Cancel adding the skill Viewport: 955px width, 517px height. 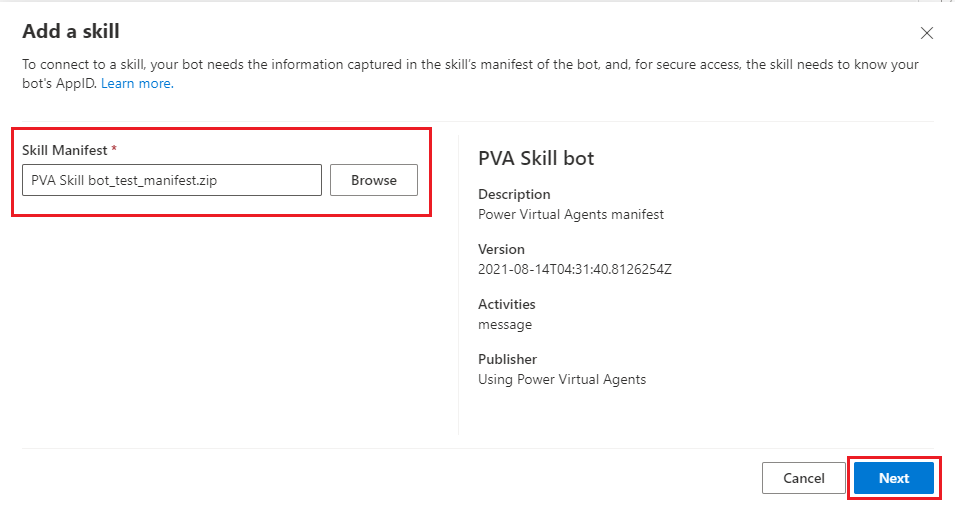click(804, 478)
